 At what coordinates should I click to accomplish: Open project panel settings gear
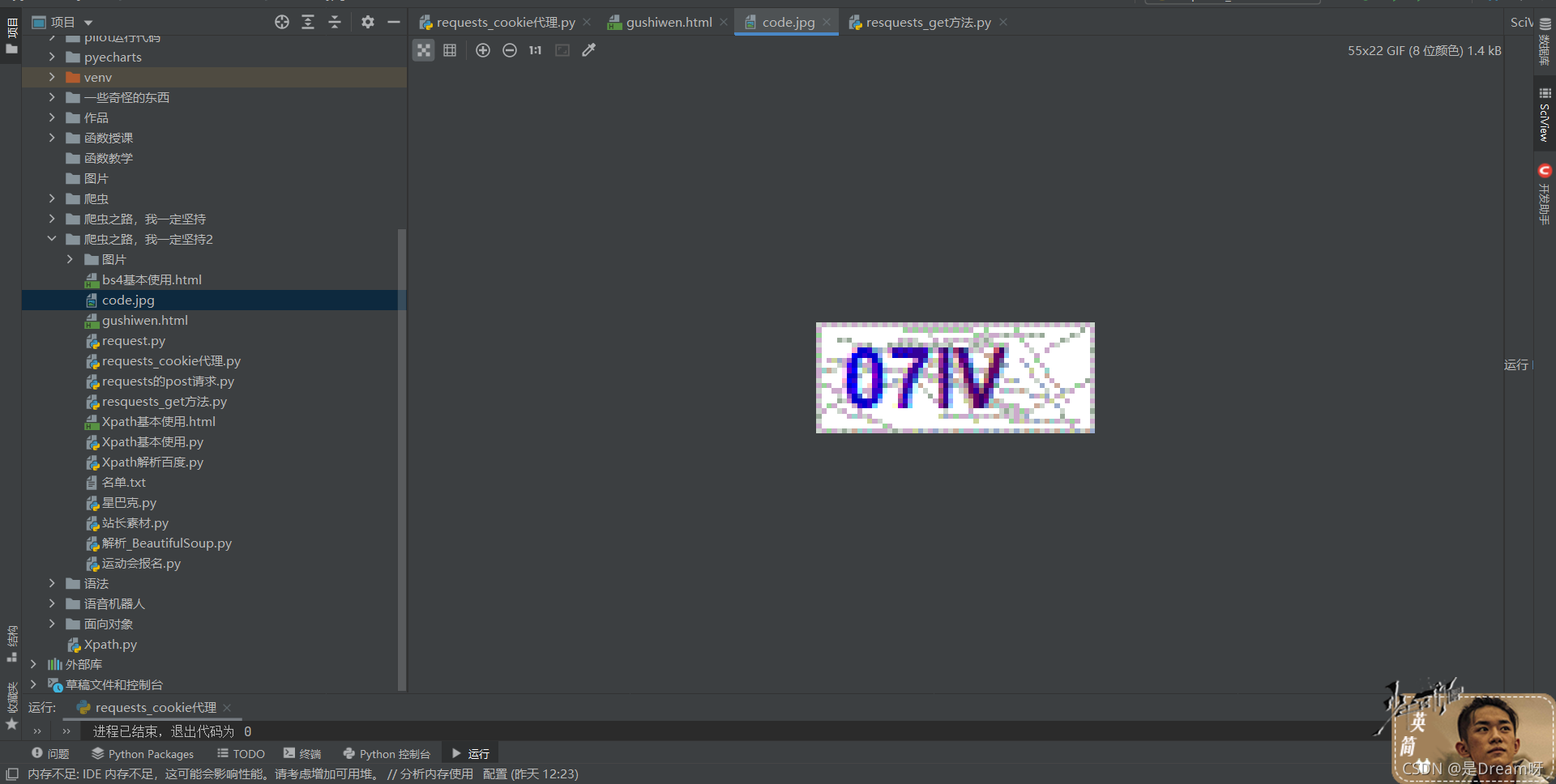pos(368,22)
